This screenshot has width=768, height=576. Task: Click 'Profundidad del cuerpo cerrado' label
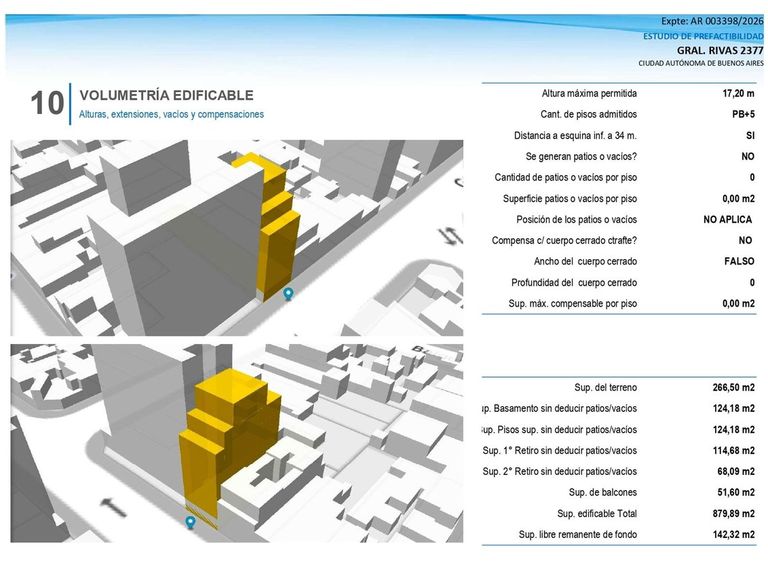pos(574,283)
